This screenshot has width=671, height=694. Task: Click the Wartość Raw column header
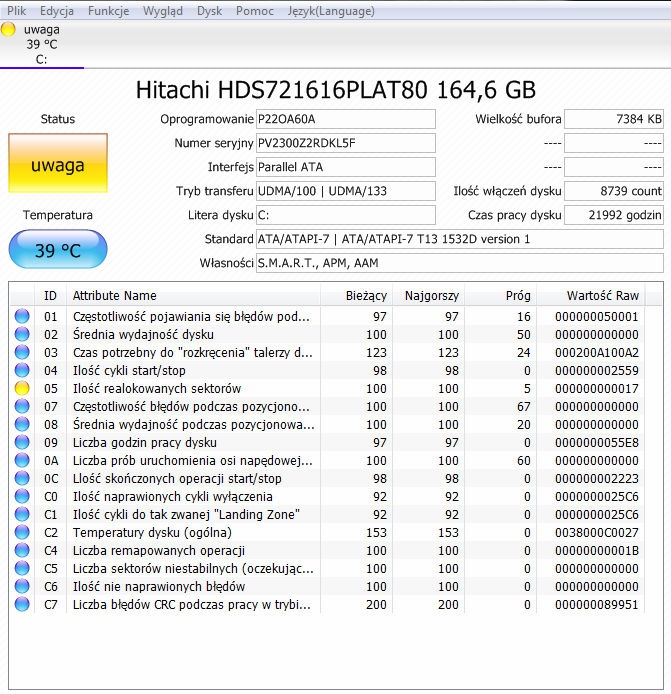pyautogui.click(x=591, y=295)
